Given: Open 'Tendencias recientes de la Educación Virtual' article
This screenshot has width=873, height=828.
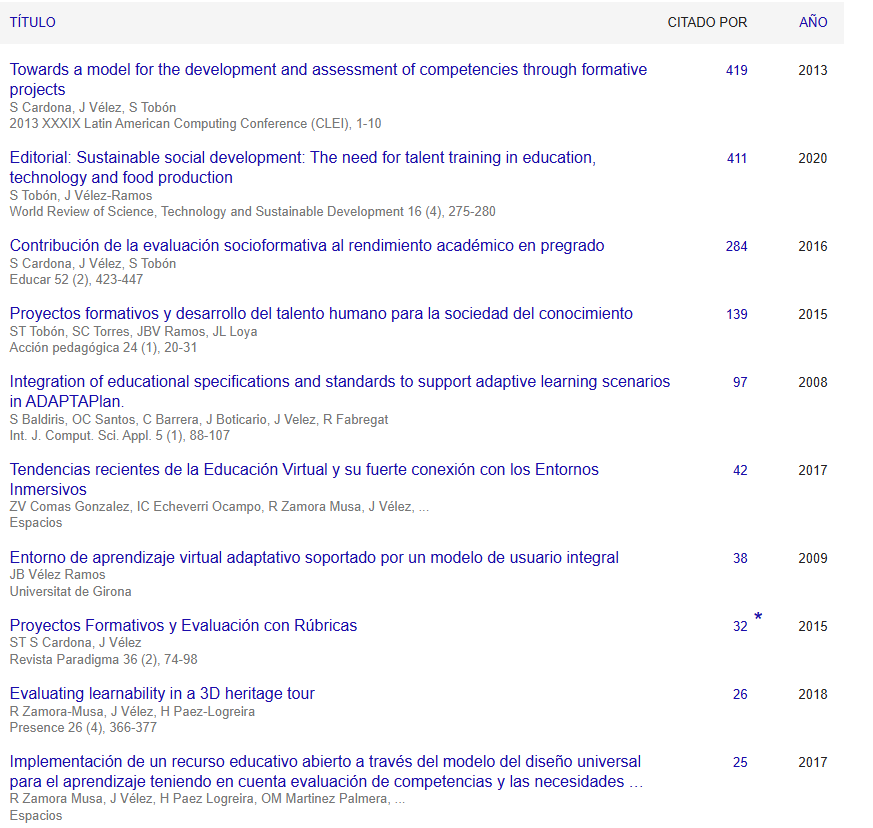Looking at the screenshot, I should pos(304,470).
